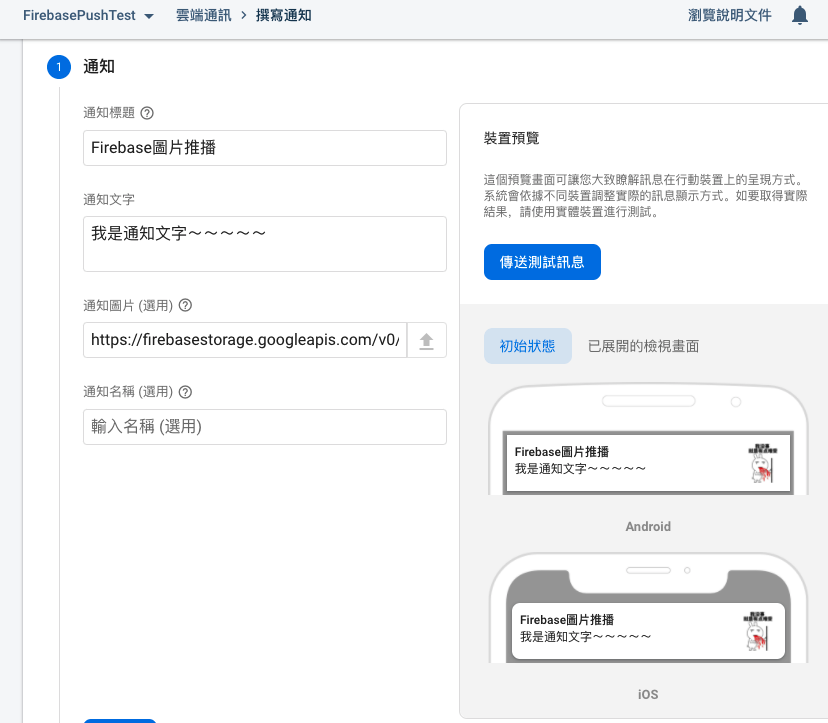The width and height of the screenshot is (828, 723).
Task: Click the 傳送測試訊息 button
Action: point(542,262)
